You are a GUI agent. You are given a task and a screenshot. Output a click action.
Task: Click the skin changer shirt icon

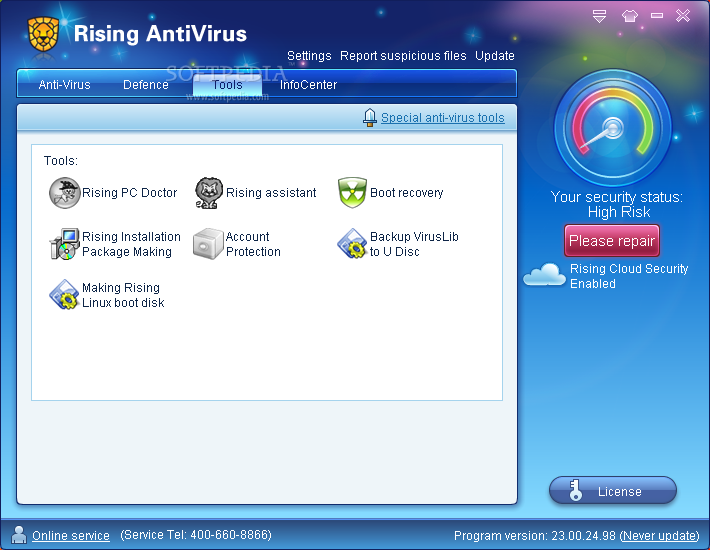(629, 16)
